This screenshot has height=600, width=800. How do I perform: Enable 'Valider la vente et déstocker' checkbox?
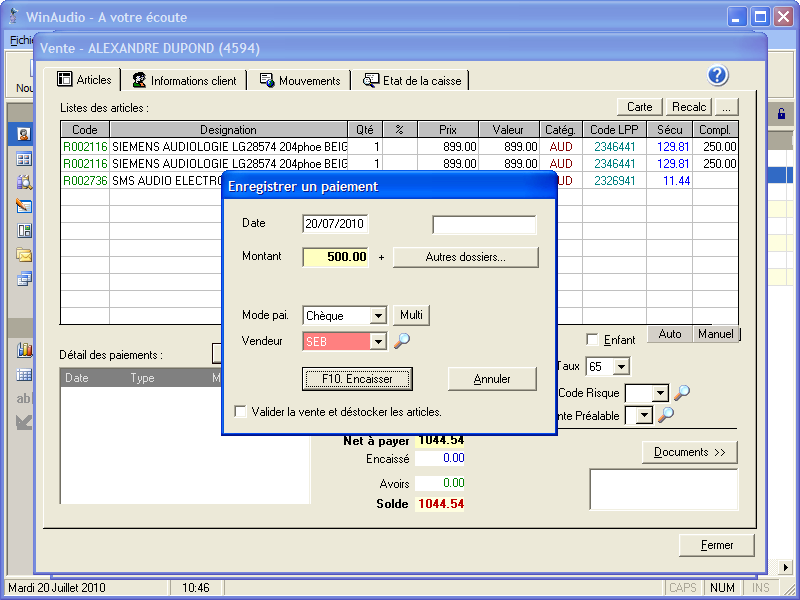[240, 411]
